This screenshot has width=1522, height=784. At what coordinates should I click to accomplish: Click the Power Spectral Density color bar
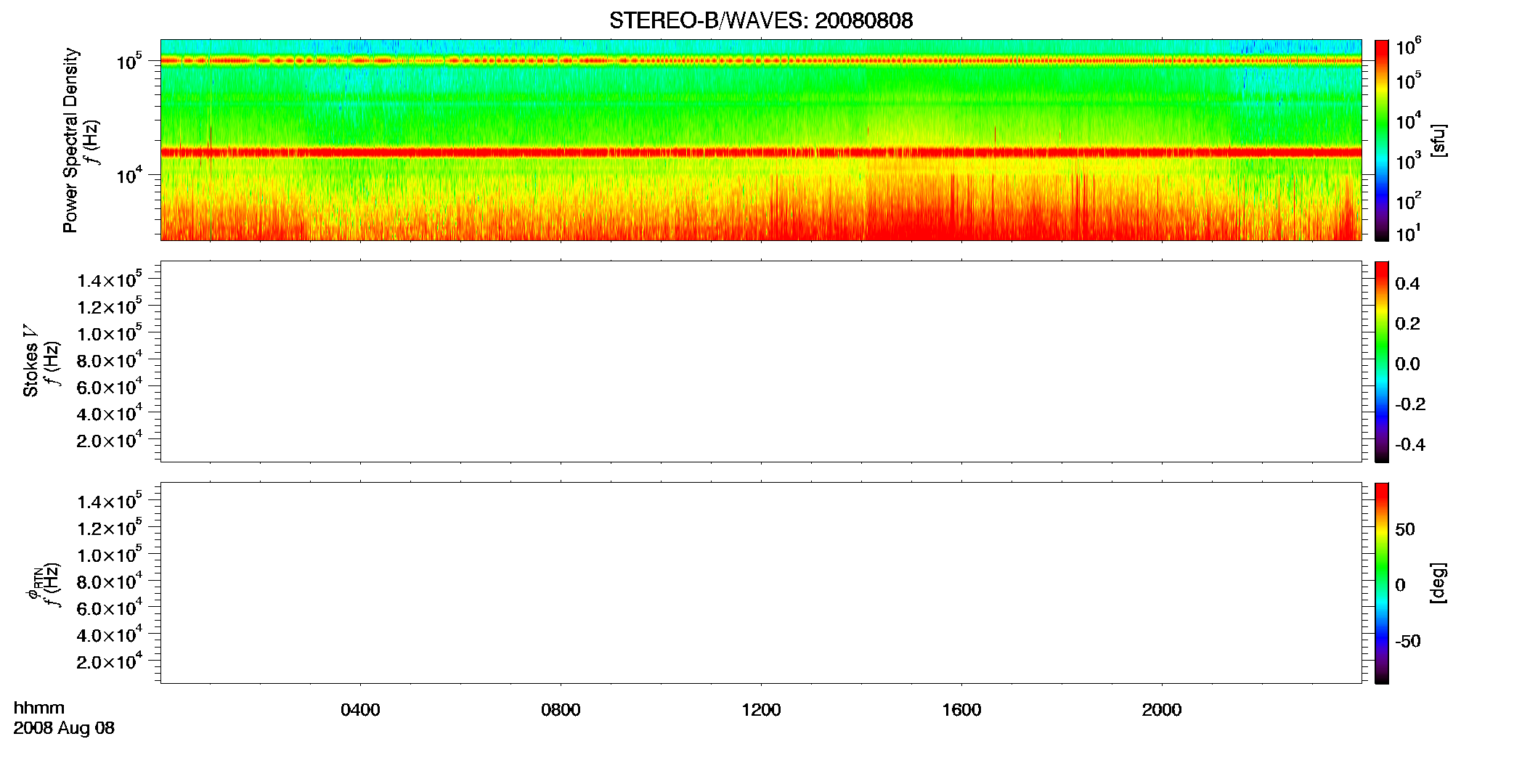tap(1382, 140)
